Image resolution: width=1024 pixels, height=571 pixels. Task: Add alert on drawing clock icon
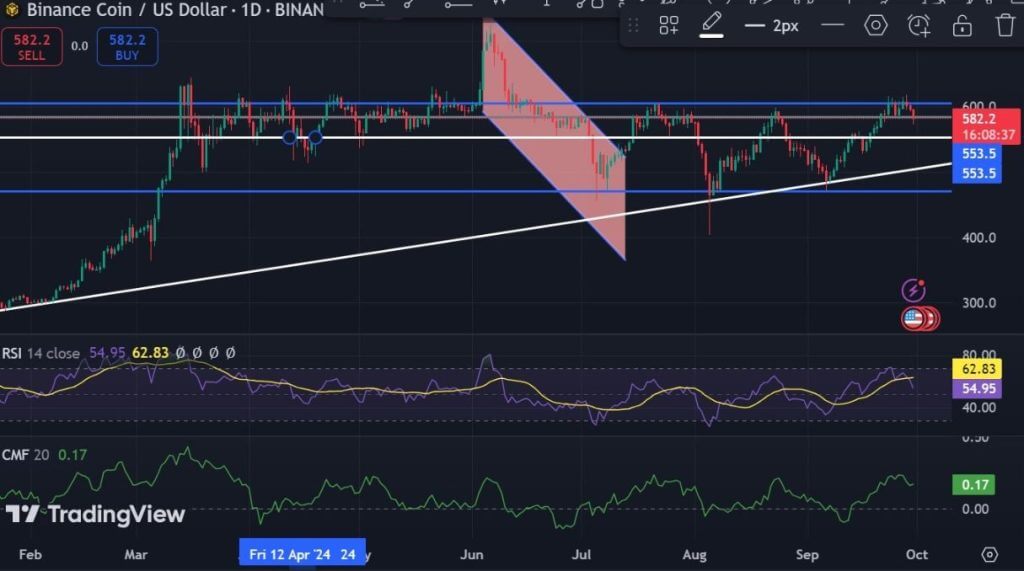click(918, 25)
